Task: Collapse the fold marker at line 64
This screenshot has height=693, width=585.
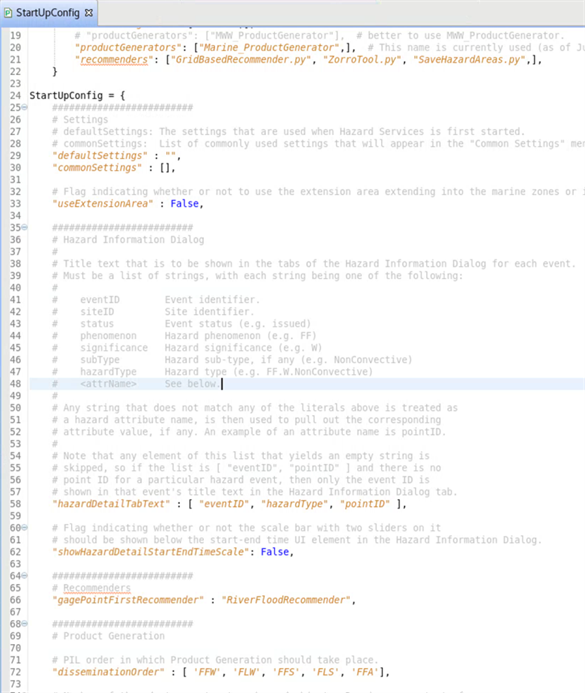Action: (x=25, y=576)
